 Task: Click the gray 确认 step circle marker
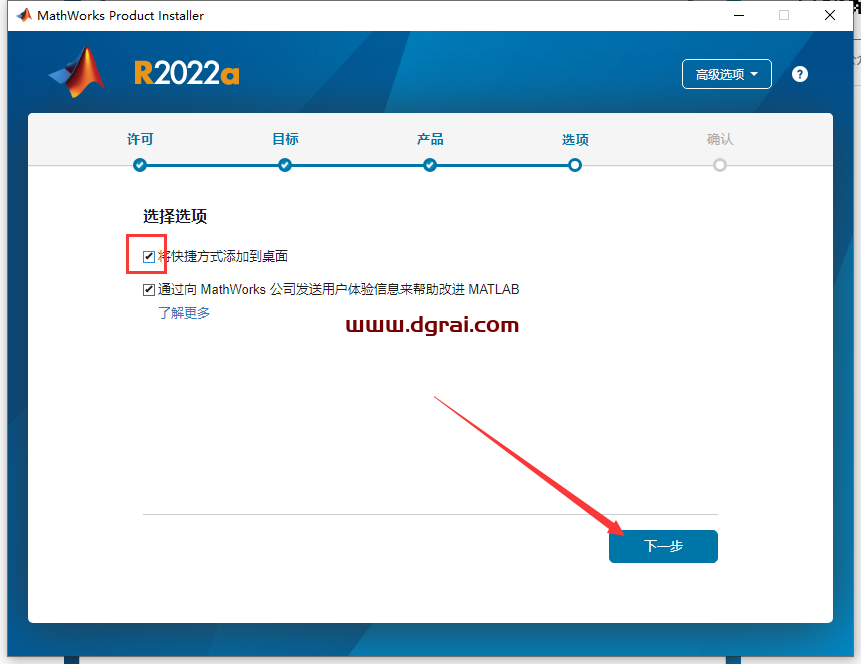pos(720,165)
